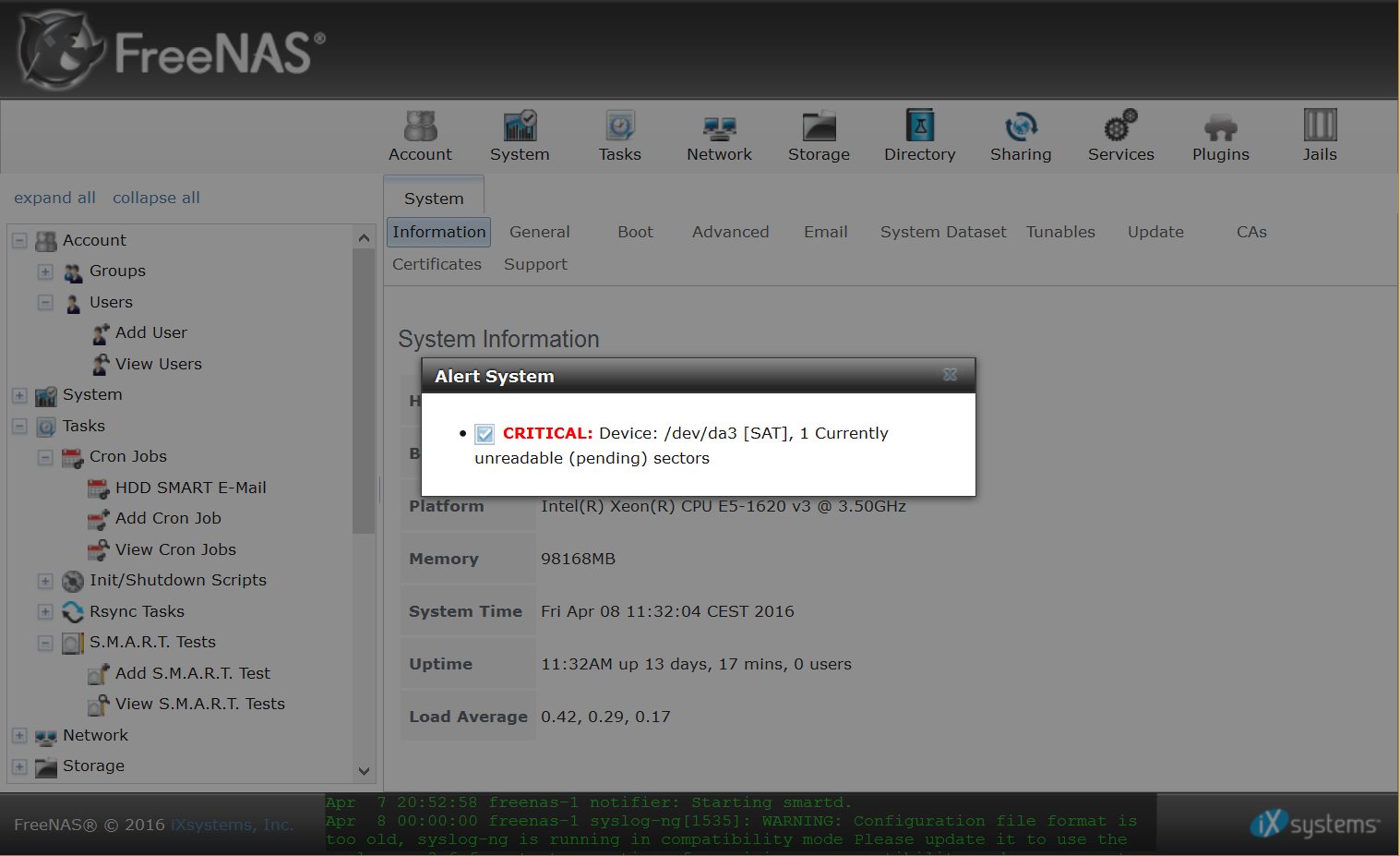Click the Add User icon
Image resolution: width=1400 pixels, height=856 pixels.
[x=101, y=333]
